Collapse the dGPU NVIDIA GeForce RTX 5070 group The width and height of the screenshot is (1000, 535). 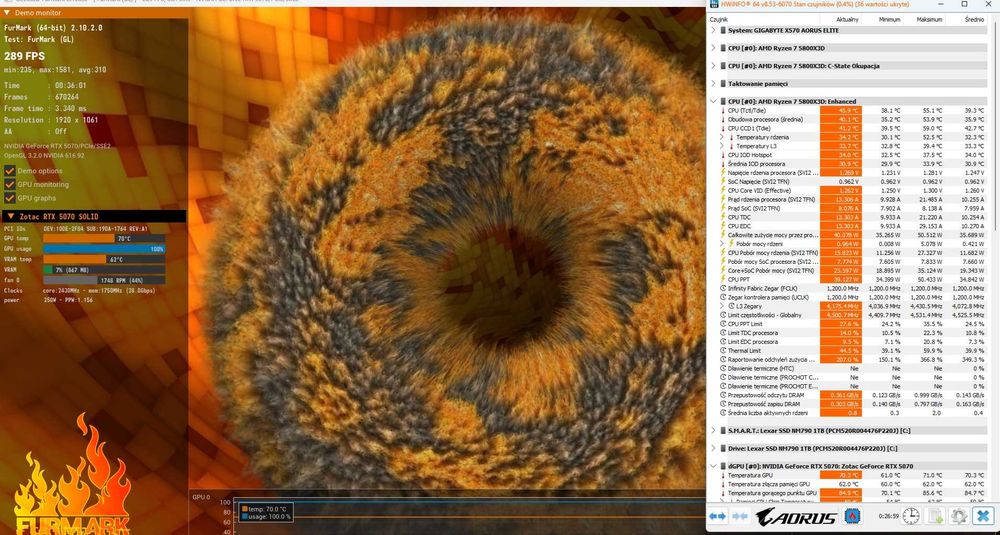(x=714, y=466)
